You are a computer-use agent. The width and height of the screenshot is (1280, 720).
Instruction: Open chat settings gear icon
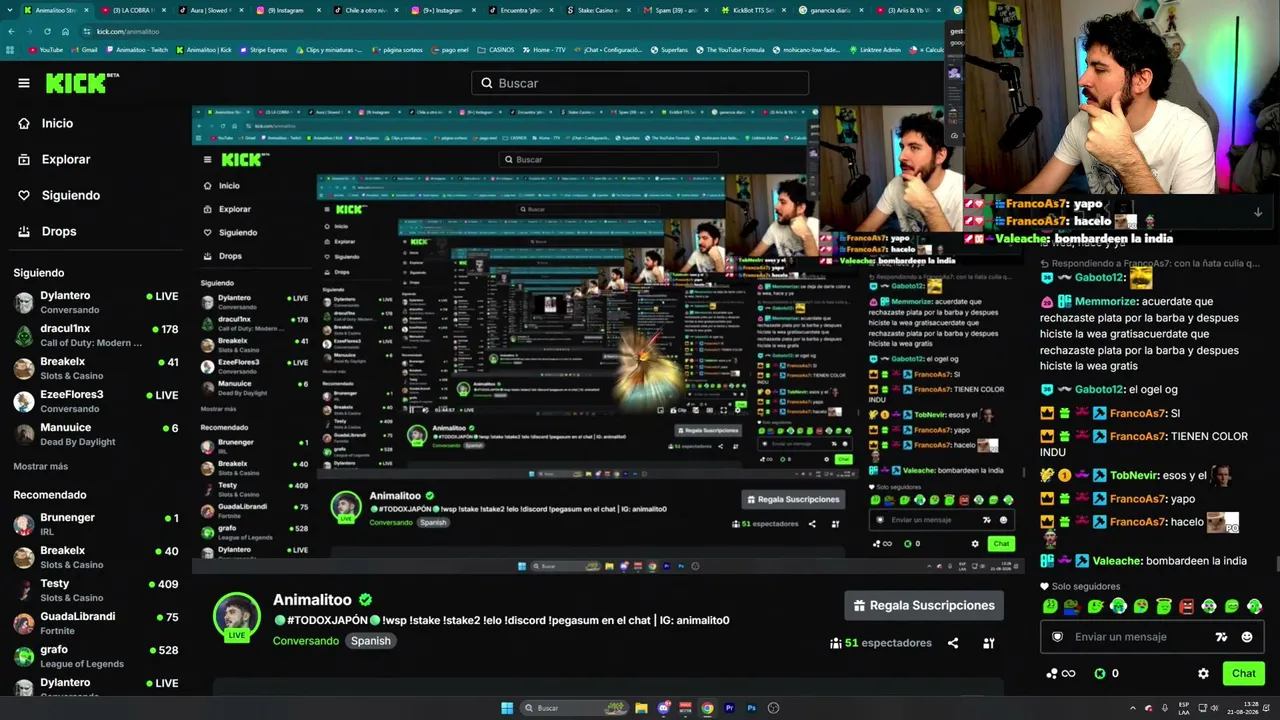pyautogui.click(x=1203, y=673)
